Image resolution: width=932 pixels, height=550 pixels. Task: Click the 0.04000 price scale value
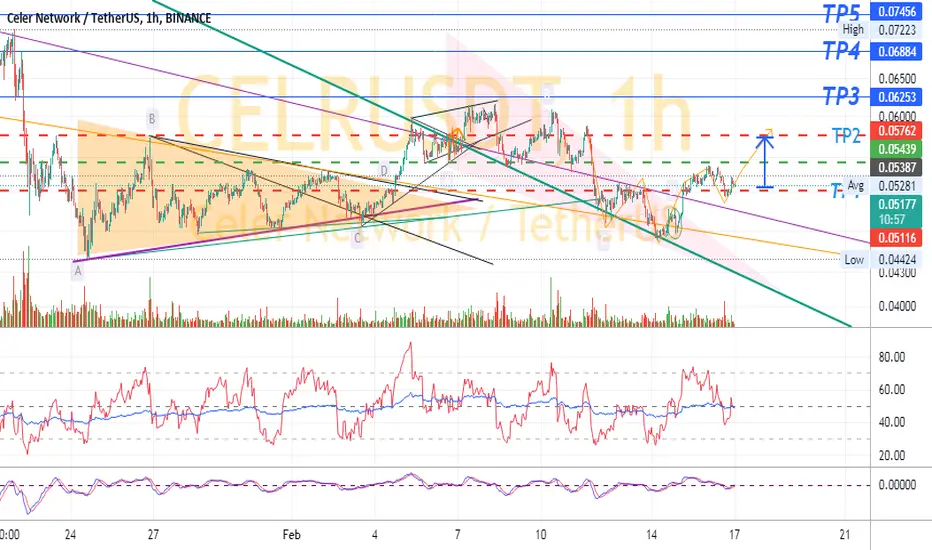(x=897, y=306)
